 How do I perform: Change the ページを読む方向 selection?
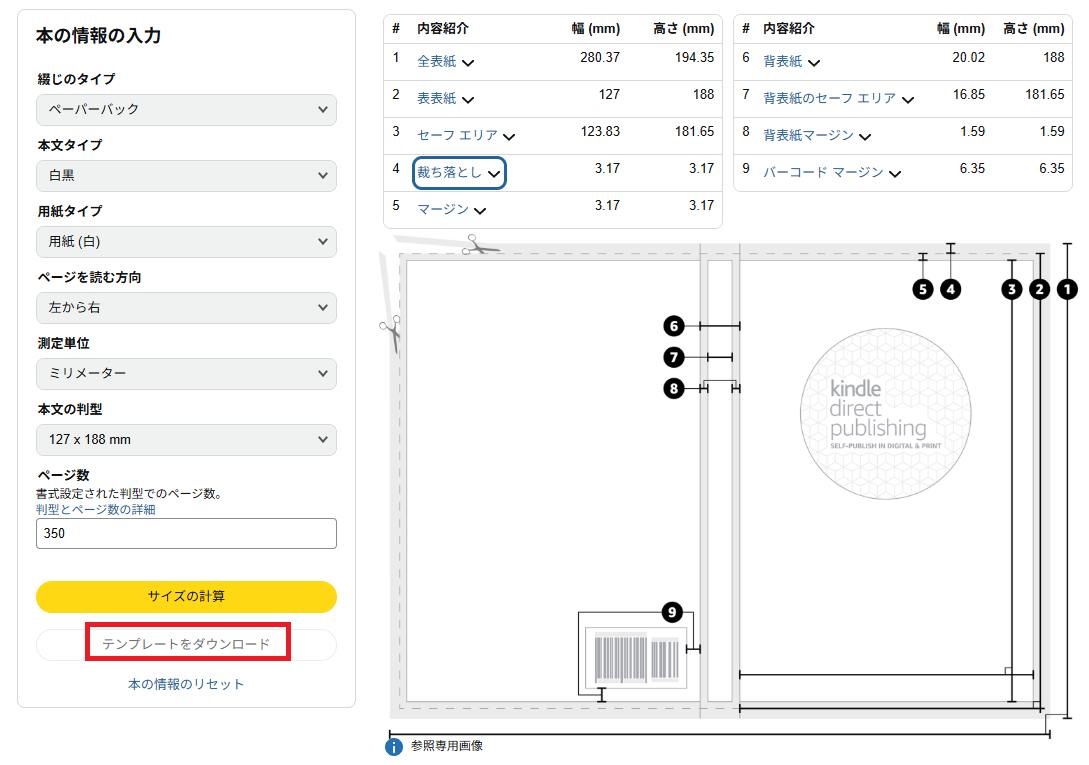click(x=186, y=307)
